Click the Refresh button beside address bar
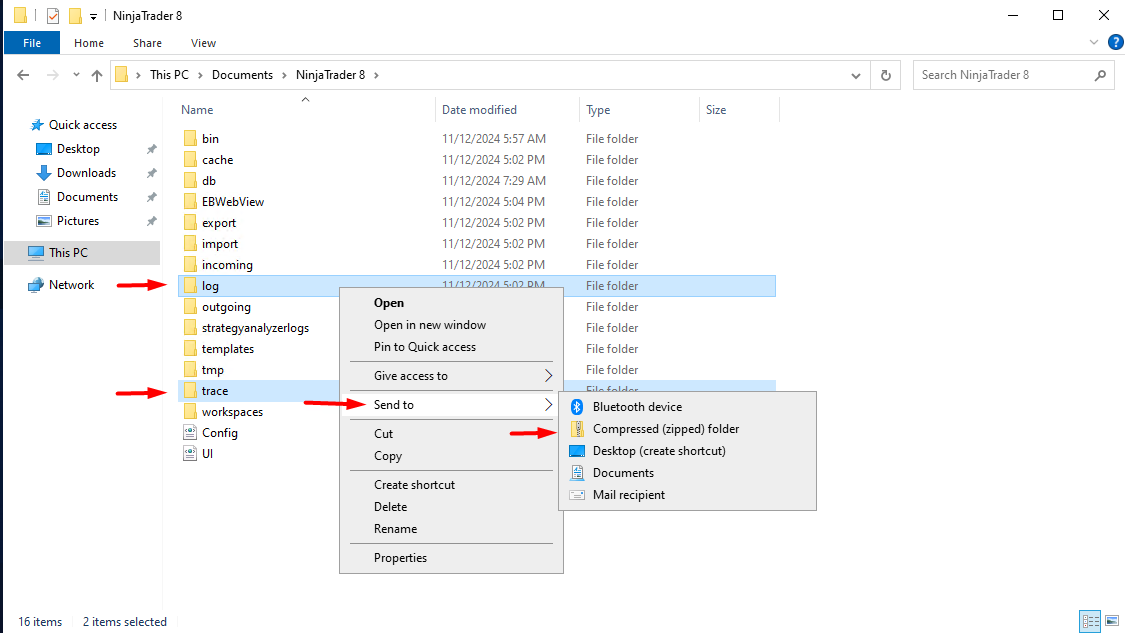 coord(885,75)
